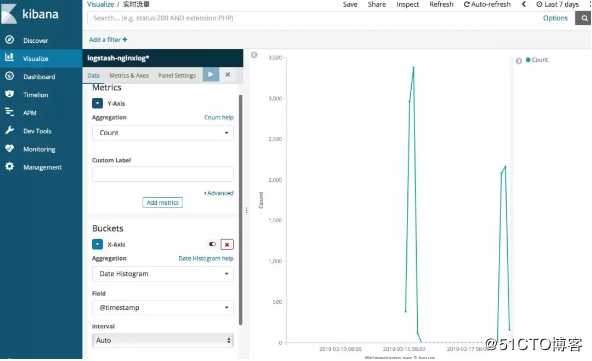
Task: Open the Auto interval selector
Action: [163, 340]
